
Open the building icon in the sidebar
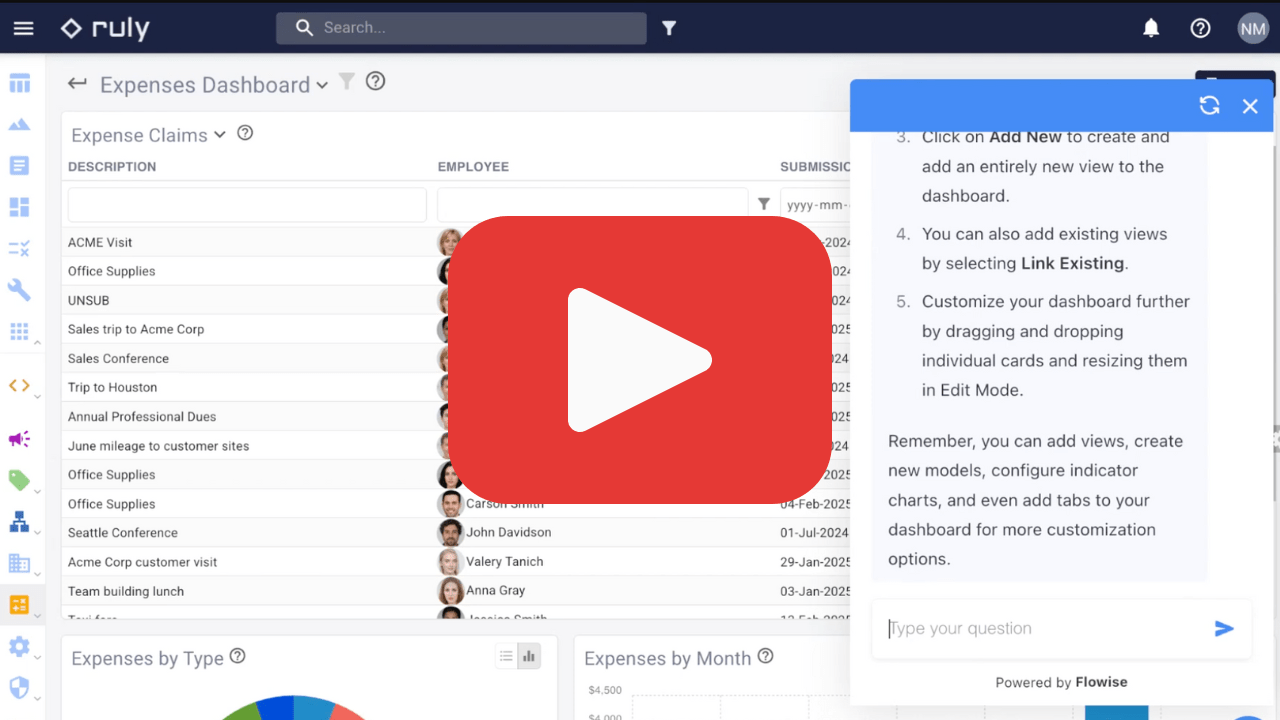point(19,563)
